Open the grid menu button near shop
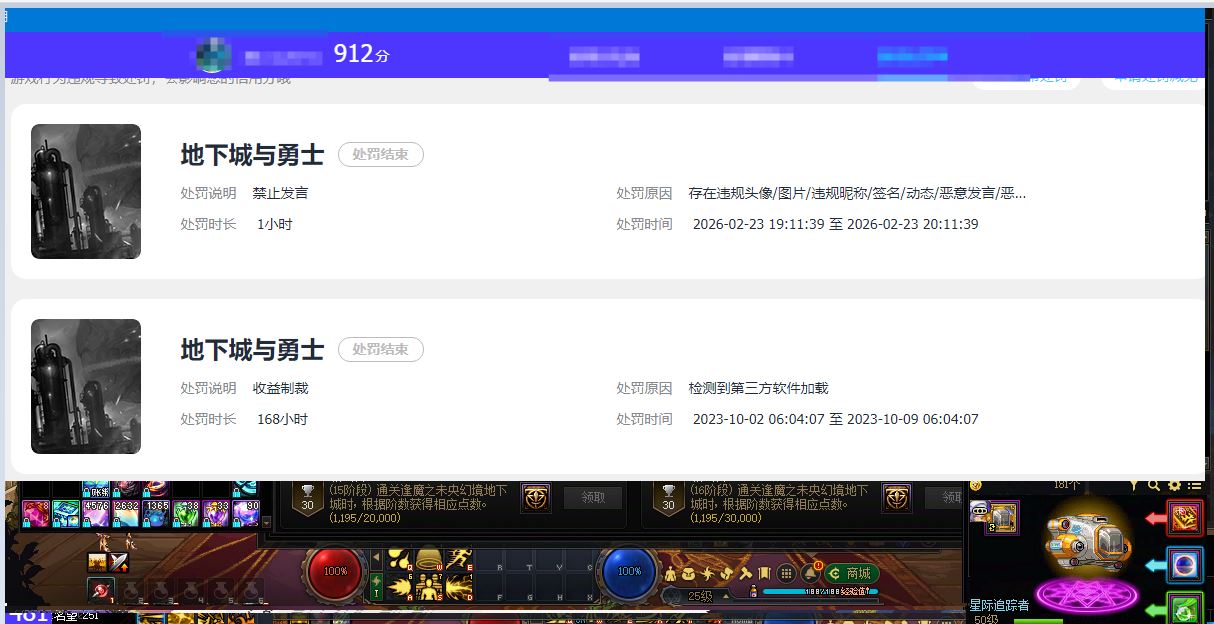1214x624 pixels. tap(786, 573)
